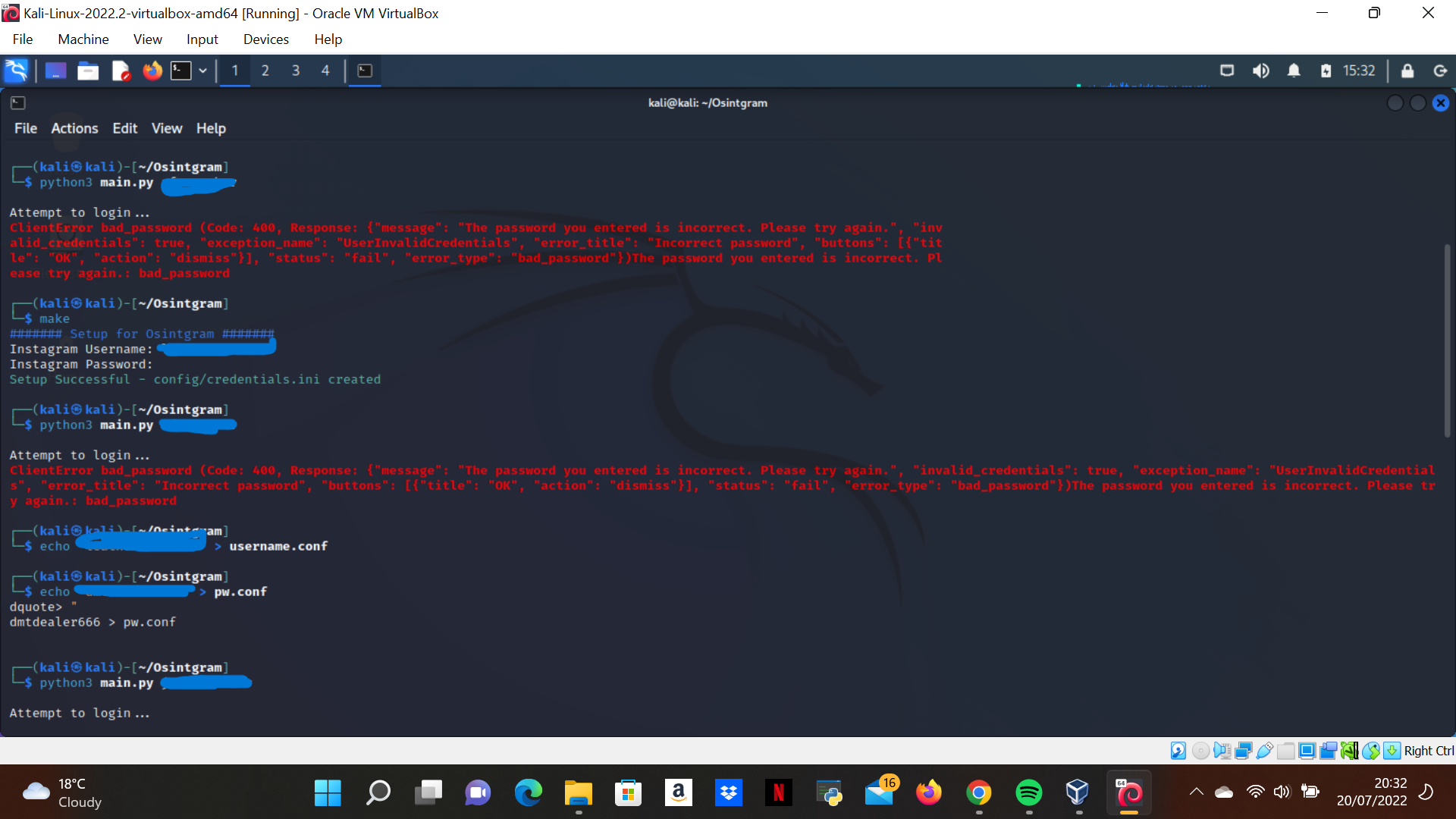Click the shared folders icon in VirtualBox status bar
1456x819 pixels.
point(1285,750)
